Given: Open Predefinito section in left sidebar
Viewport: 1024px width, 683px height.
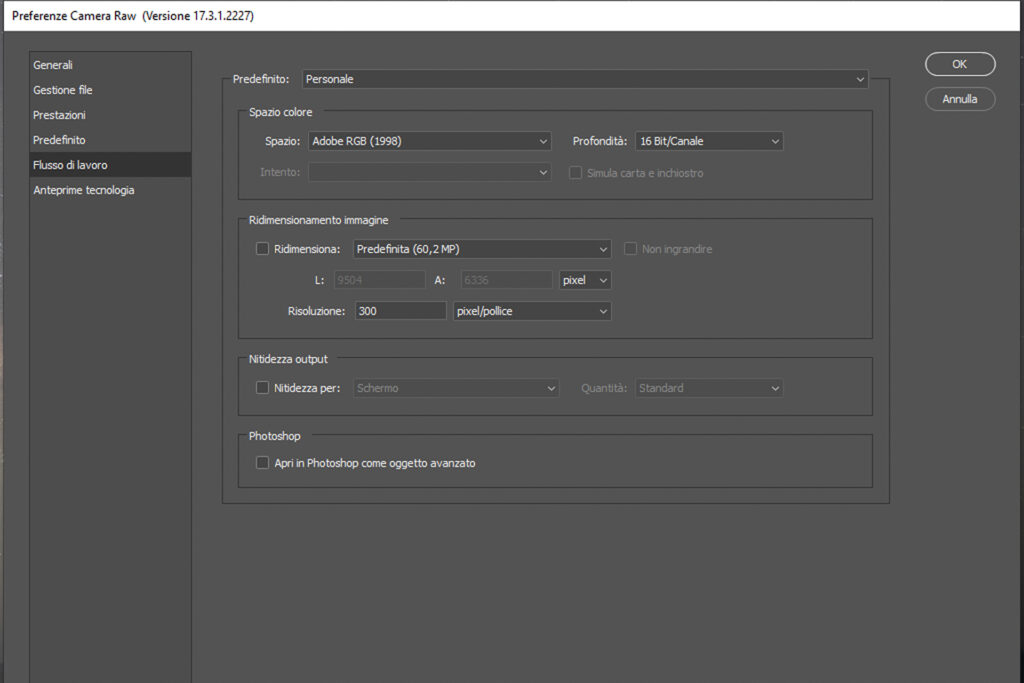Looking at the screenshot, I should (x=59, y=140).
